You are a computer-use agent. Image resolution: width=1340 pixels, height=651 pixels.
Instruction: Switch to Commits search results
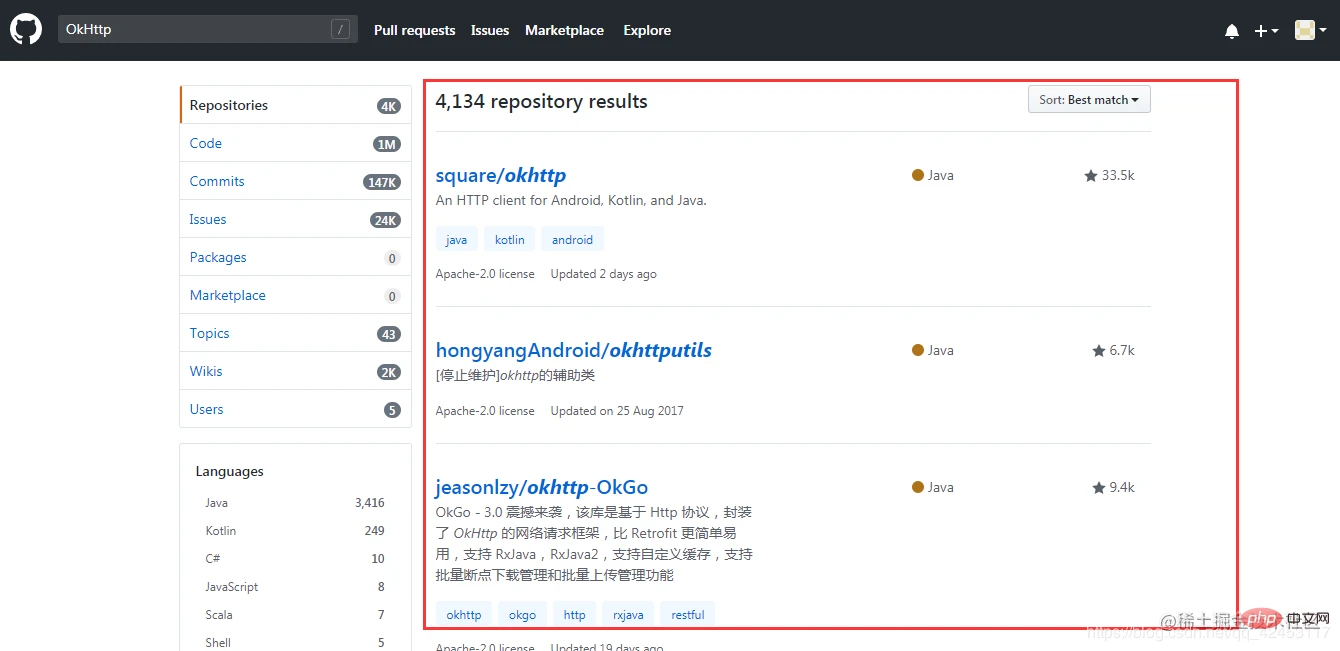[217, 182]
